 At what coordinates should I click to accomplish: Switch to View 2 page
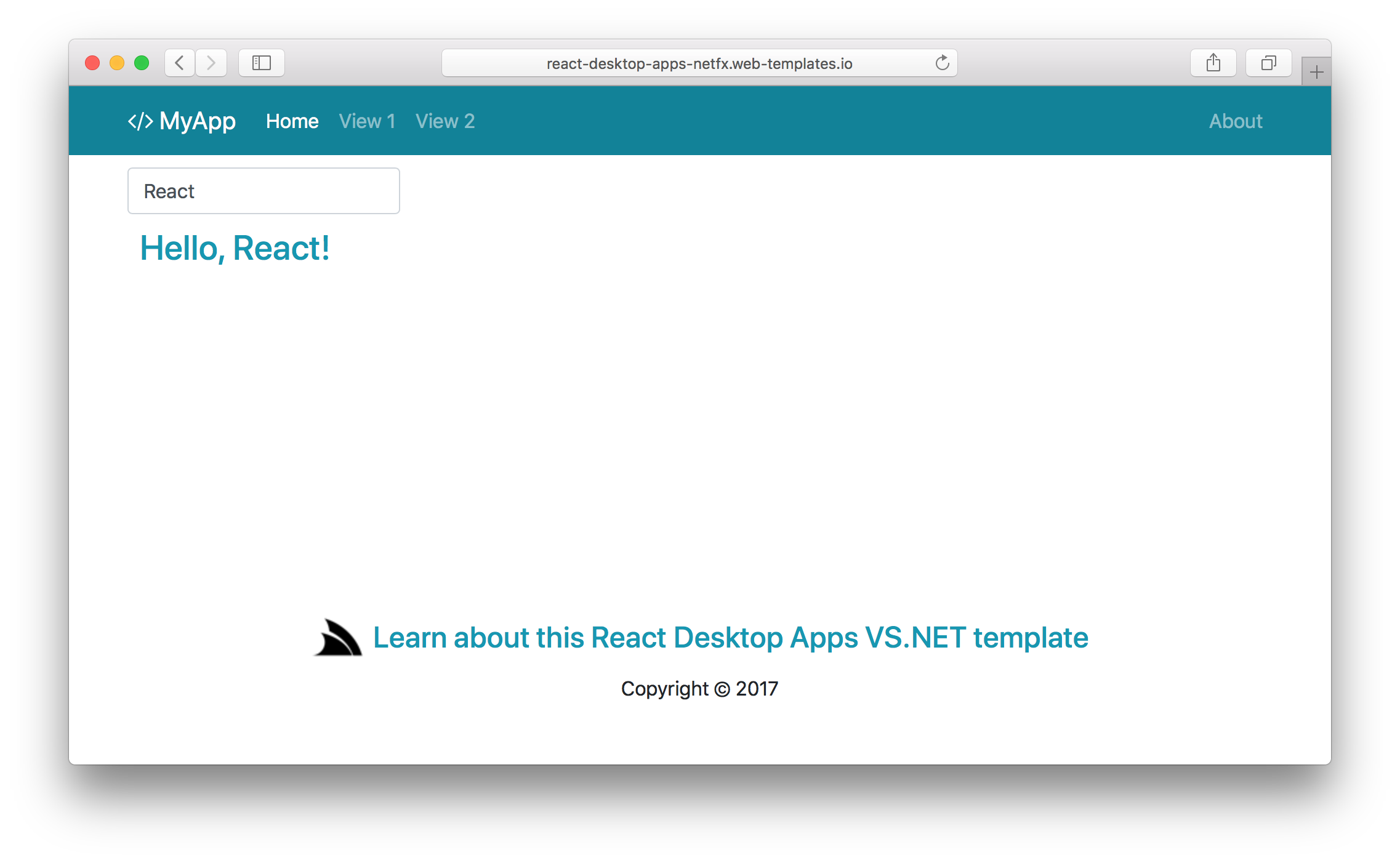pos(445,121)
